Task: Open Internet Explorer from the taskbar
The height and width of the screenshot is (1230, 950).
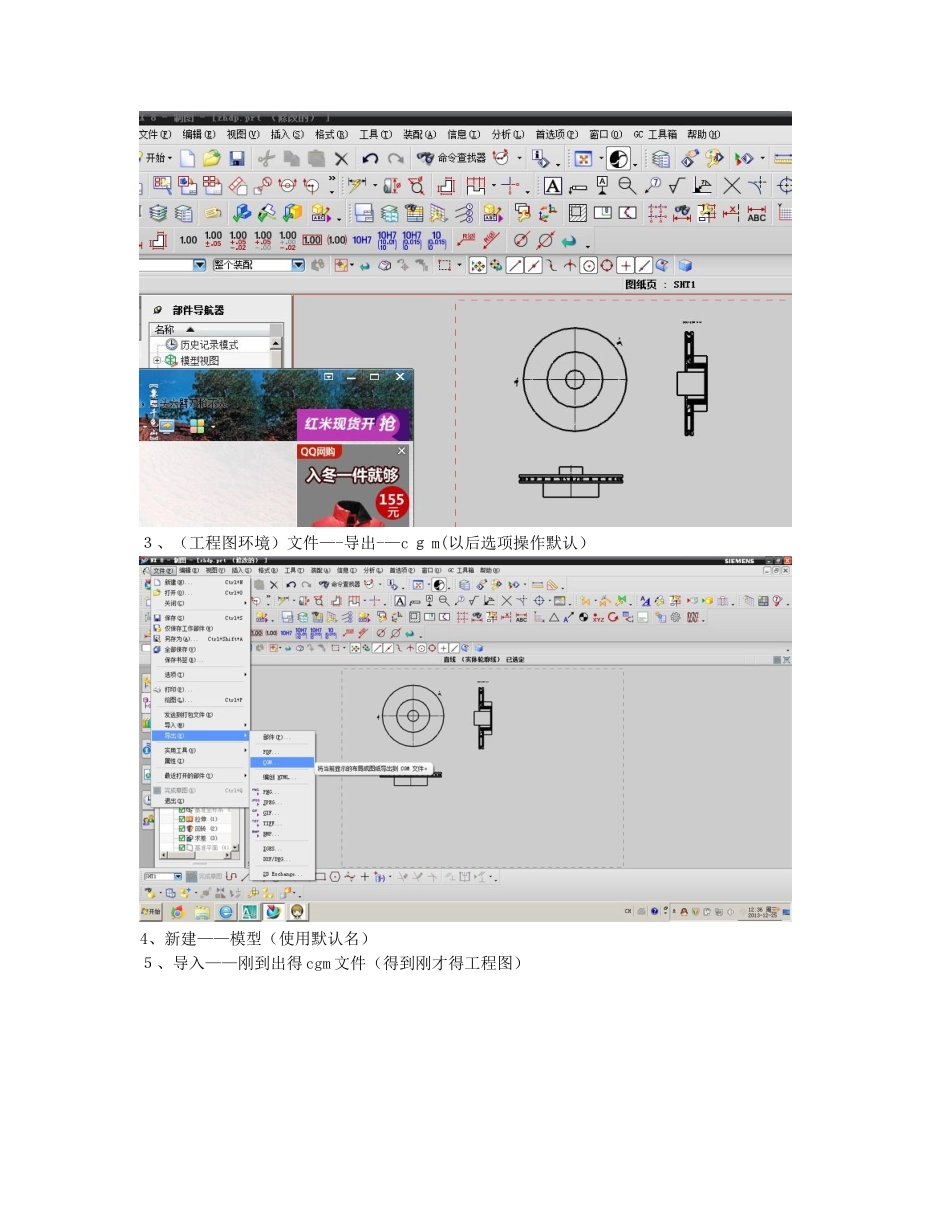Action: point(226,912)
